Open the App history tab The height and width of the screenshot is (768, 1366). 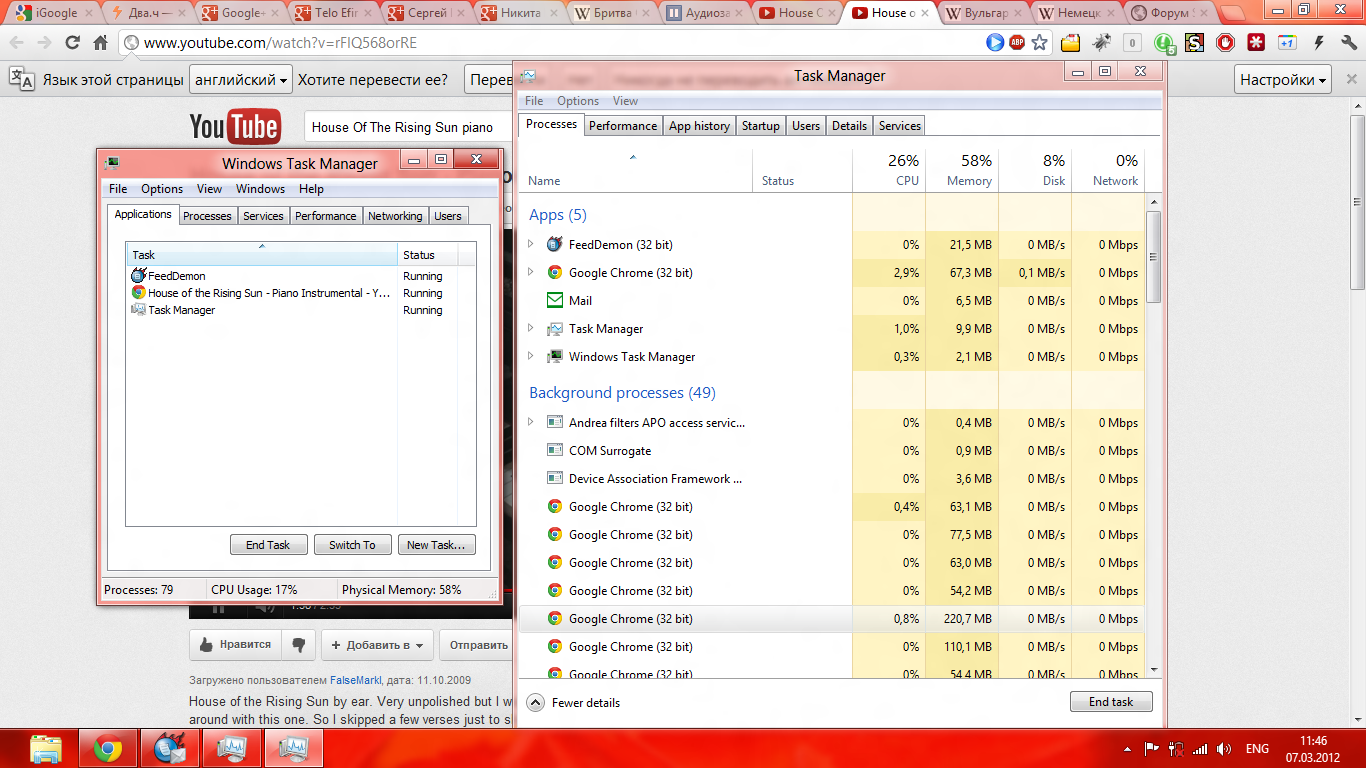(x=699, y=126)
